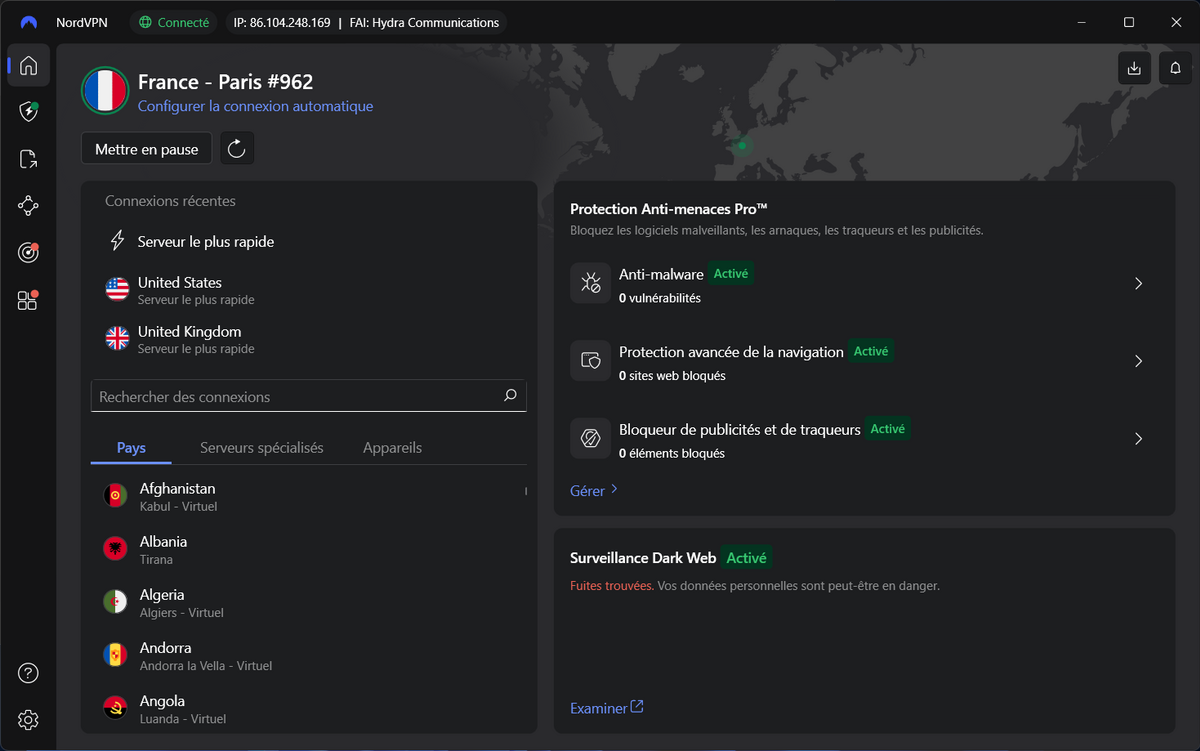1200x751 pixels.
Task: Open the notifications bell
Action: (x=1175, y=68)
